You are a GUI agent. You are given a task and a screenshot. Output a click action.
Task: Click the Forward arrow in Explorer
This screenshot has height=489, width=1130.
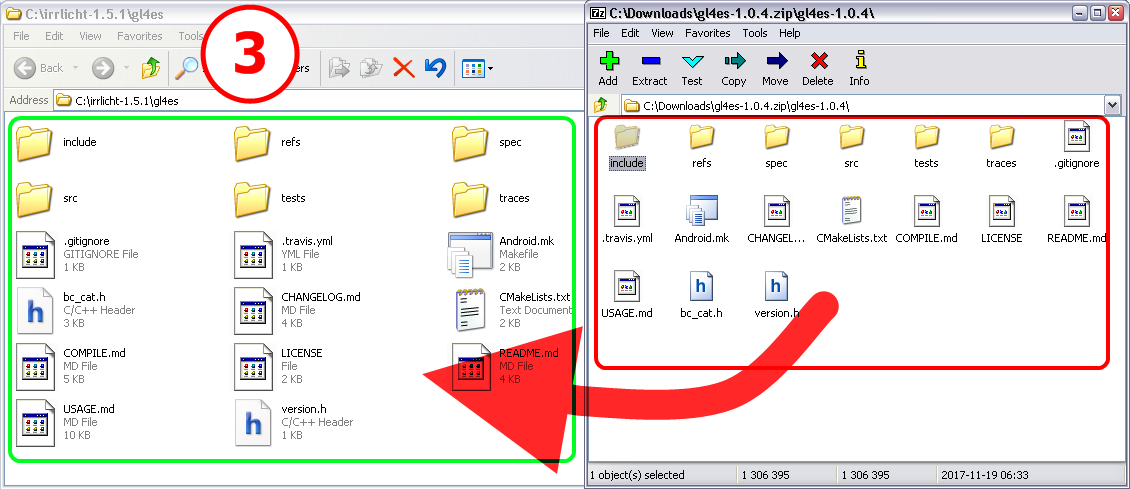tap(103, 68)
